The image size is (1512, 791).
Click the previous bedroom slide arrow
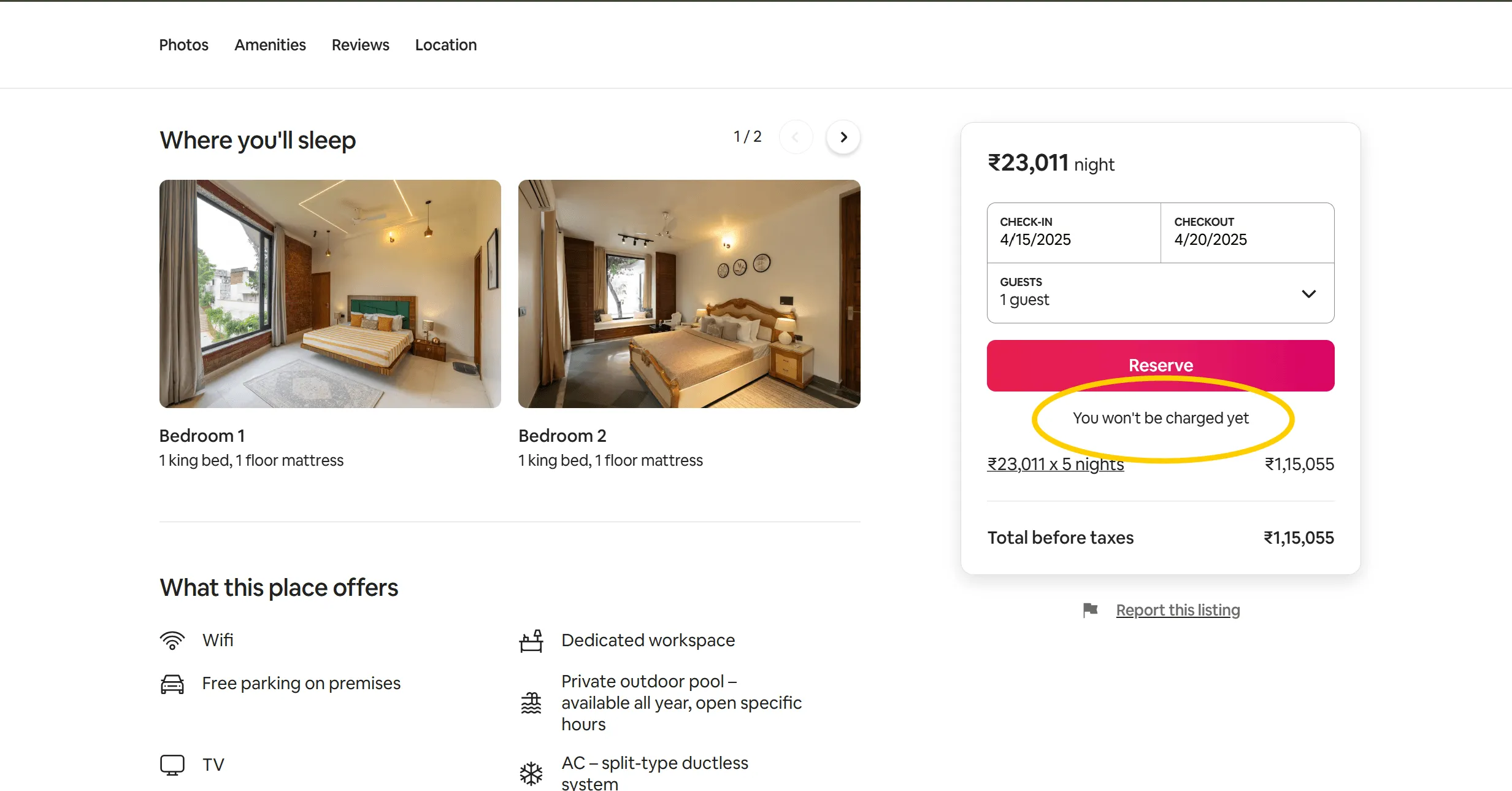pos(796,137)
